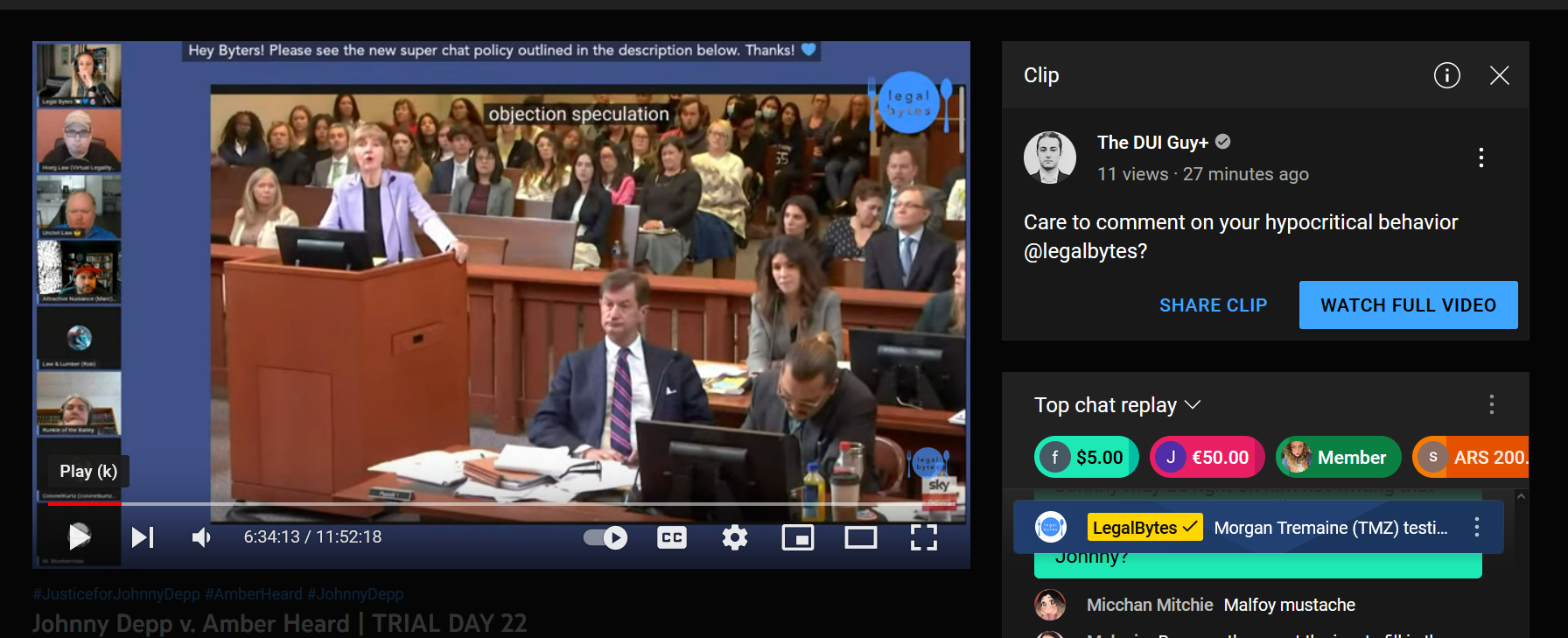Click the @legalbytes mention in clip description

[1085, 251]
